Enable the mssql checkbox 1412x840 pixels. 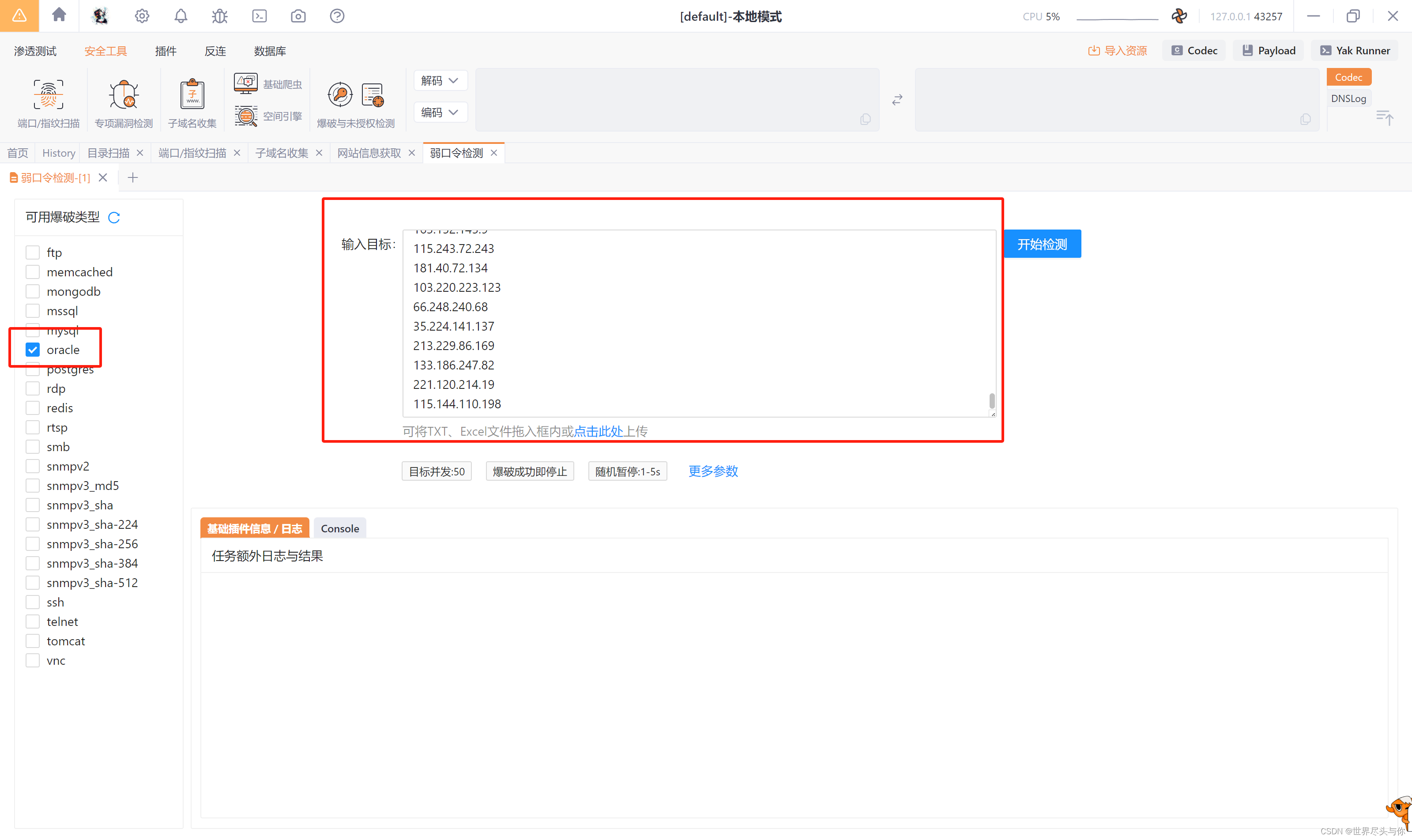coord(33,311)
